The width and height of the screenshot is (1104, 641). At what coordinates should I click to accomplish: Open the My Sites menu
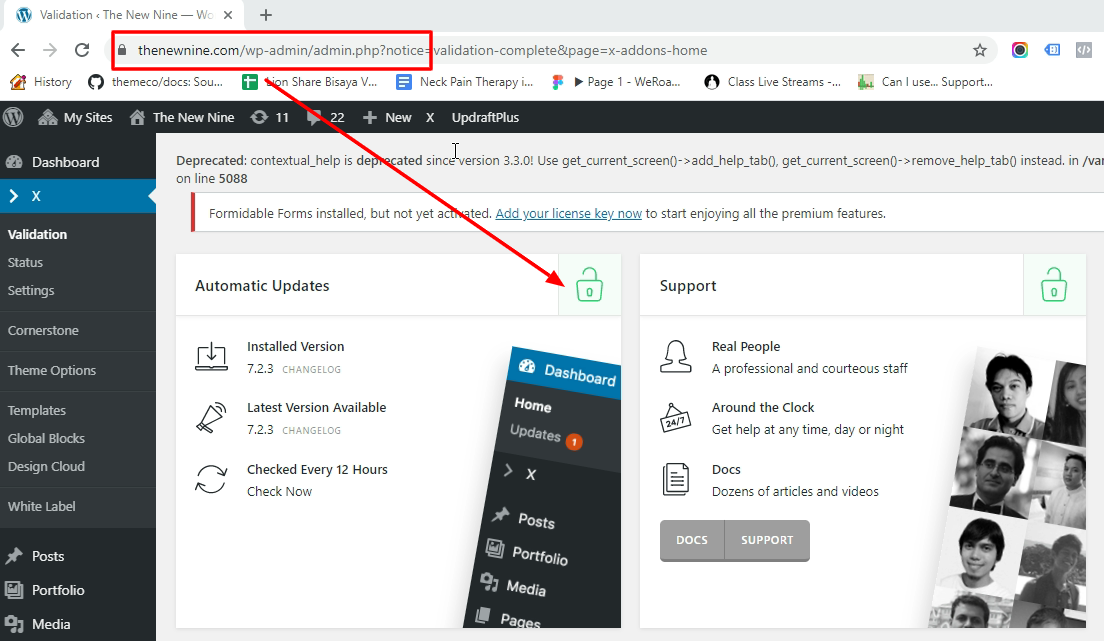[x=75, y=117]
